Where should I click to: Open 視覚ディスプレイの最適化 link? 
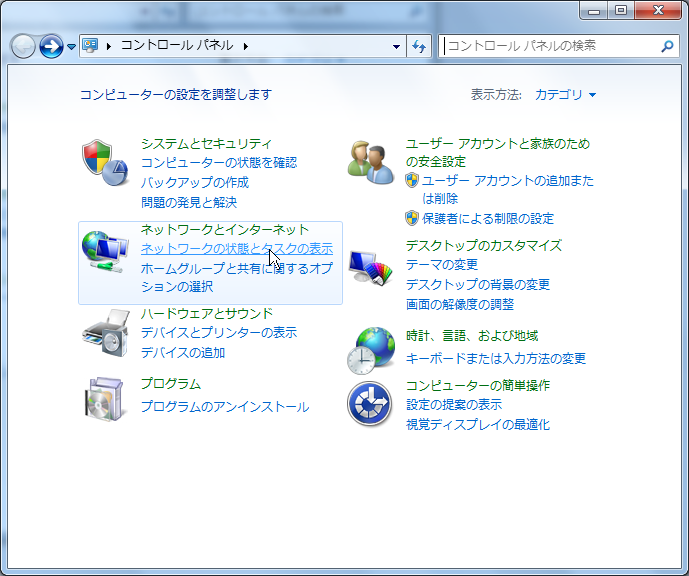478,424
